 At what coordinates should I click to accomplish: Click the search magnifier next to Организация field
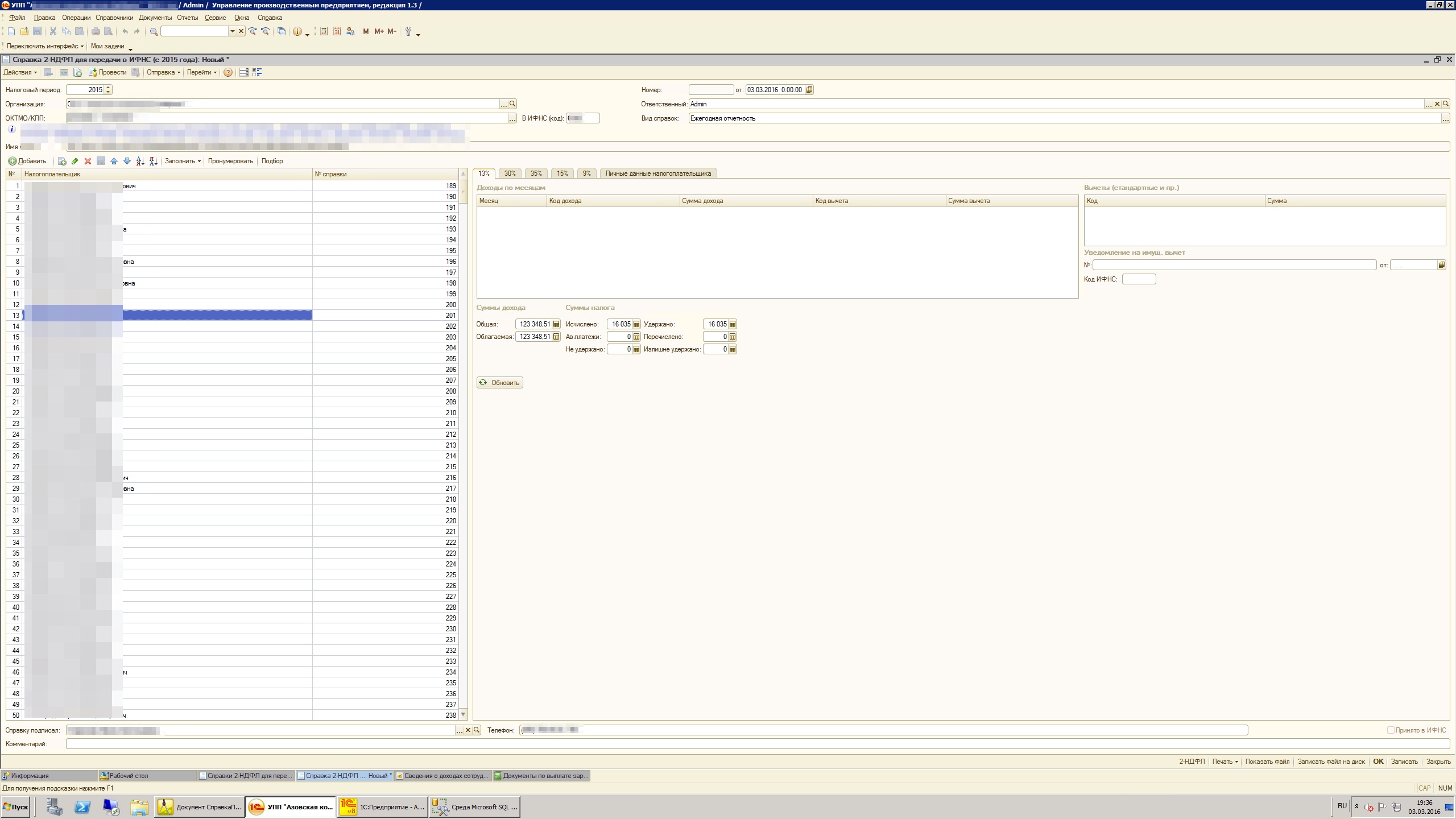pos(512,104)
